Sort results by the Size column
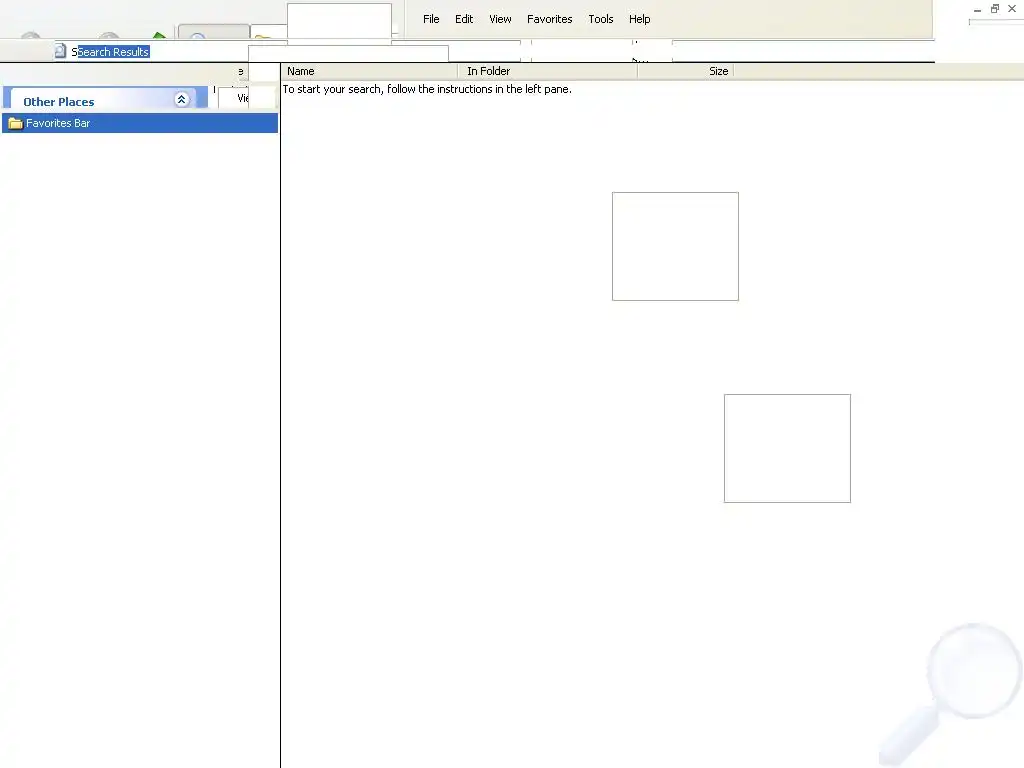 [686, 71]
